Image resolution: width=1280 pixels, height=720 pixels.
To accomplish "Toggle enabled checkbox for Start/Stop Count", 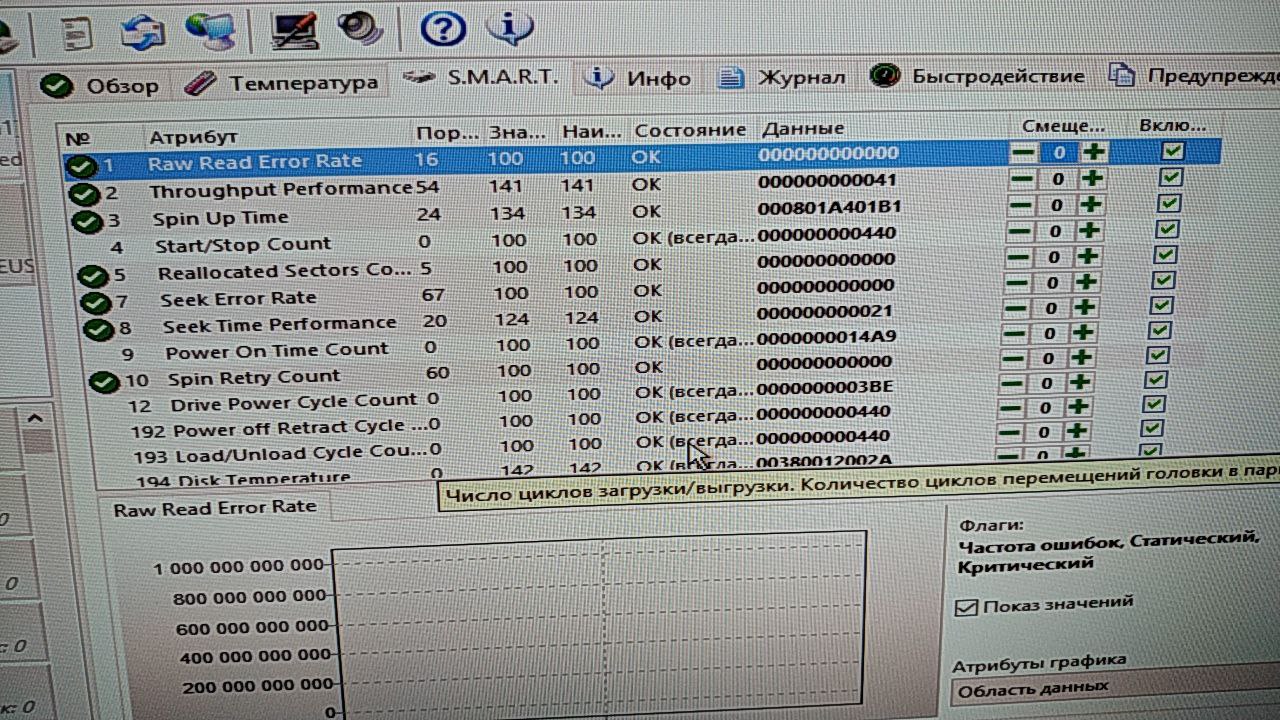I will 1165,230.
